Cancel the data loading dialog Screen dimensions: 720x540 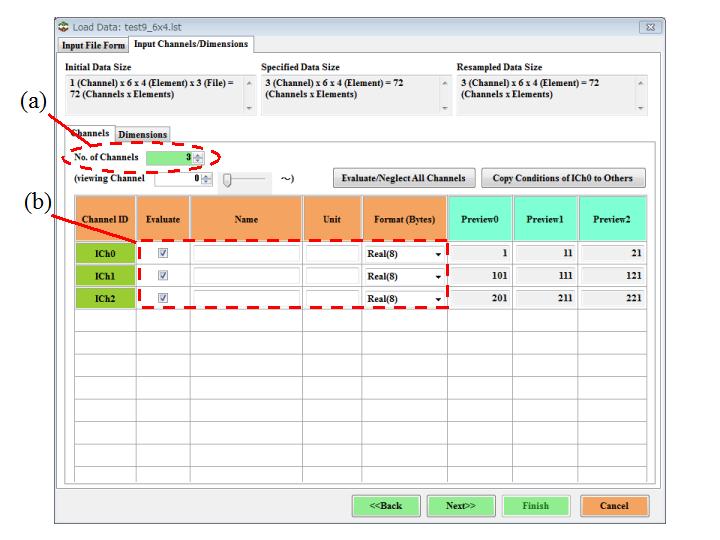click(613, 506)
